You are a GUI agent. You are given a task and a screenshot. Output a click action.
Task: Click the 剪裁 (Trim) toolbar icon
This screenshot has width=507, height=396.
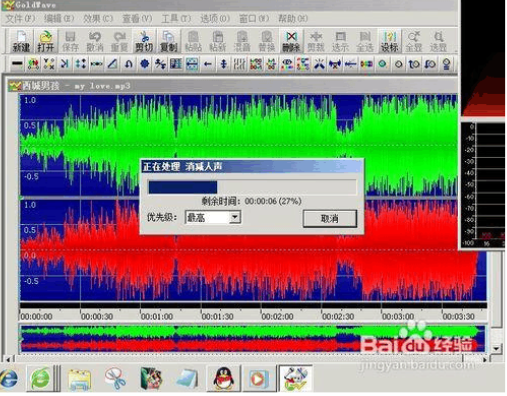(316, 41)
